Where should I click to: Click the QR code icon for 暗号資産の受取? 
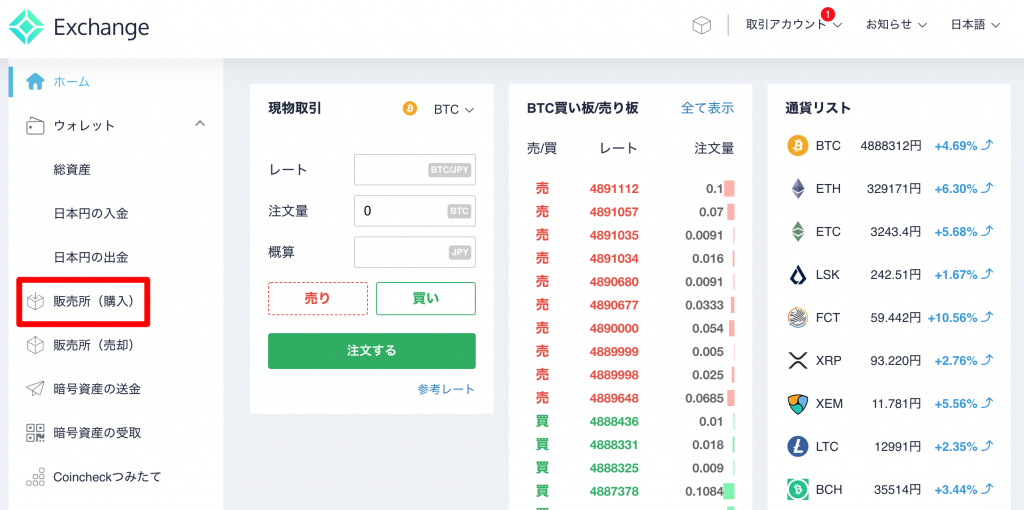(x=36, y=433)
